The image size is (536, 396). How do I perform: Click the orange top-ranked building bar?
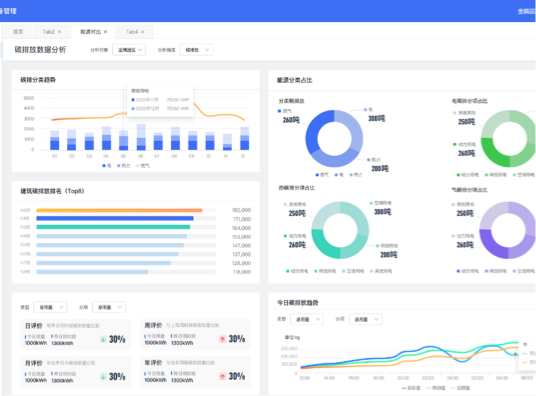(x=119, y=210)
